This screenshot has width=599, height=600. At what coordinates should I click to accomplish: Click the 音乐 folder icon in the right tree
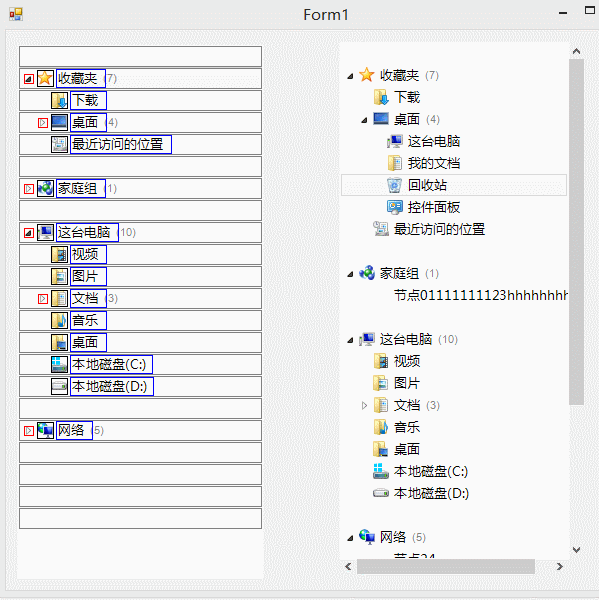pos(381,427)
